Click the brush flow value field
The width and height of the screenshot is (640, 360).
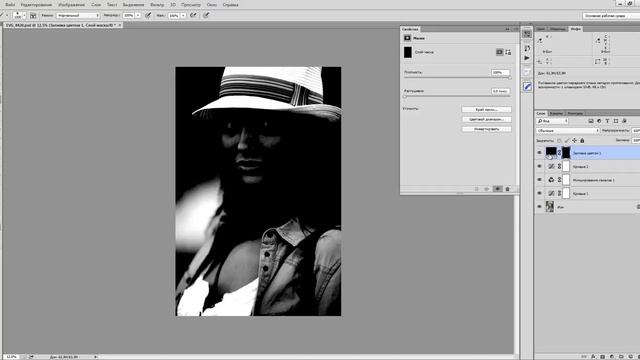point(174,16)
